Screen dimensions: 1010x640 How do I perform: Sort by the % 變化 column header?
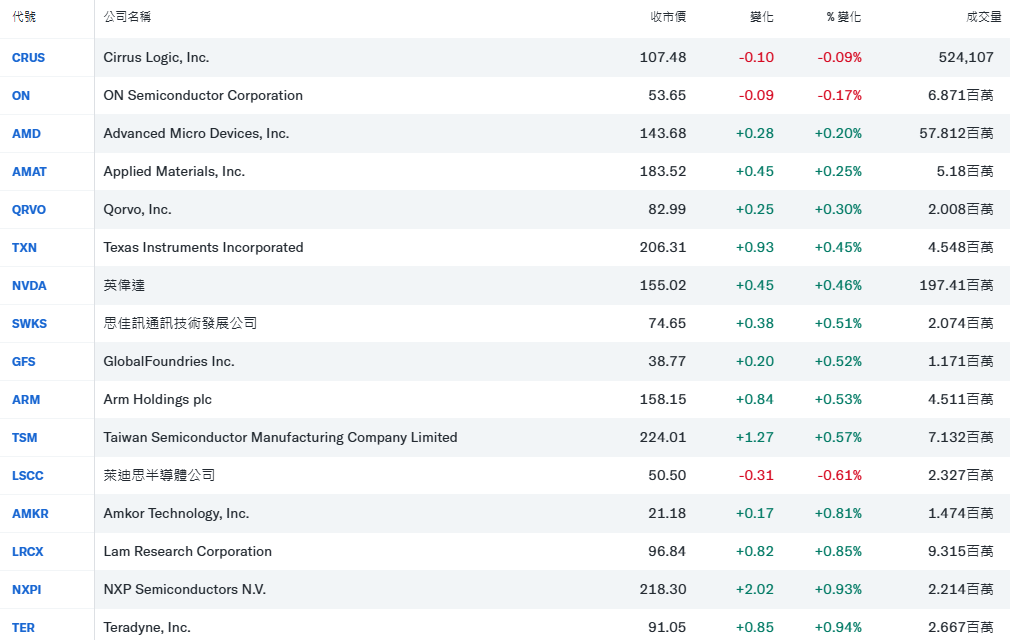pos(844,17)
